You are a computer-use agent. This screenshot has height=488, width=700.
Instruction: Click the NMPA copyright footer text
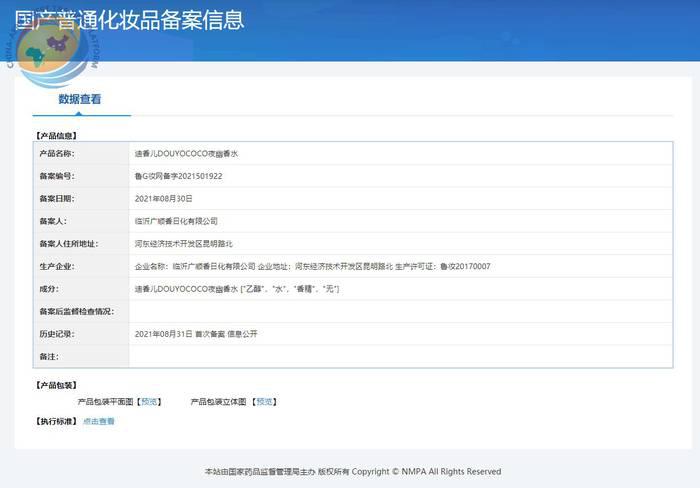(x=353, y=471)
